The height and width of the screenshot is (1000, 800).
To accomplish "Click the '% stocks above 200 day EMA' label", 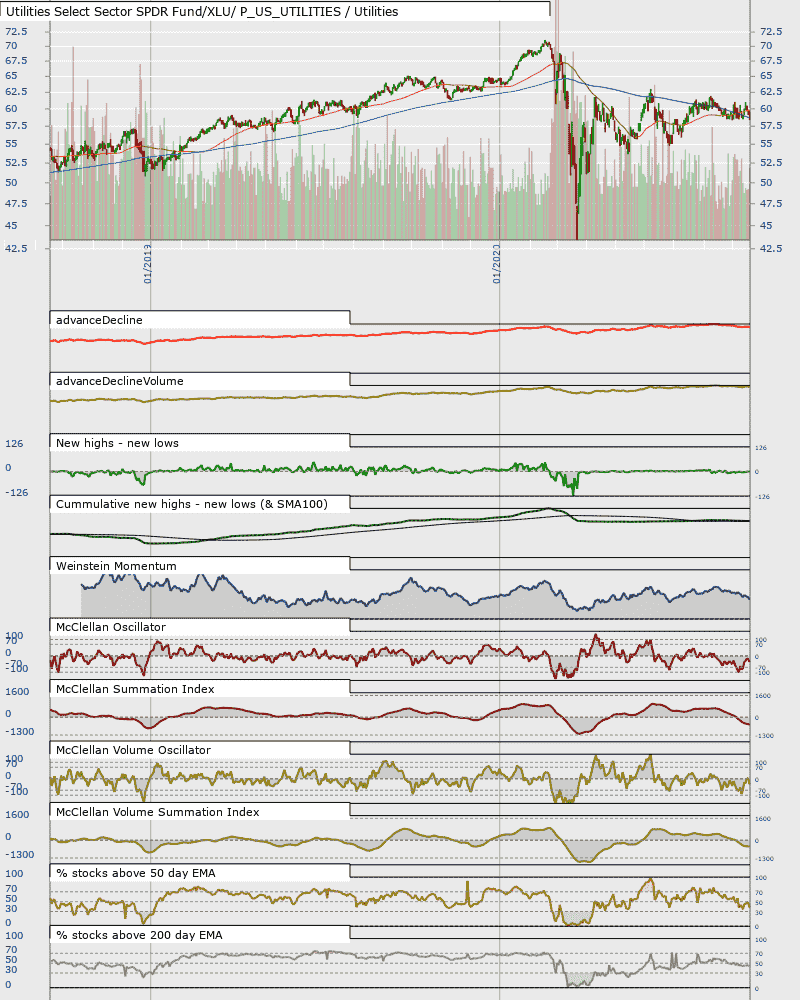I will pos(139,936).
